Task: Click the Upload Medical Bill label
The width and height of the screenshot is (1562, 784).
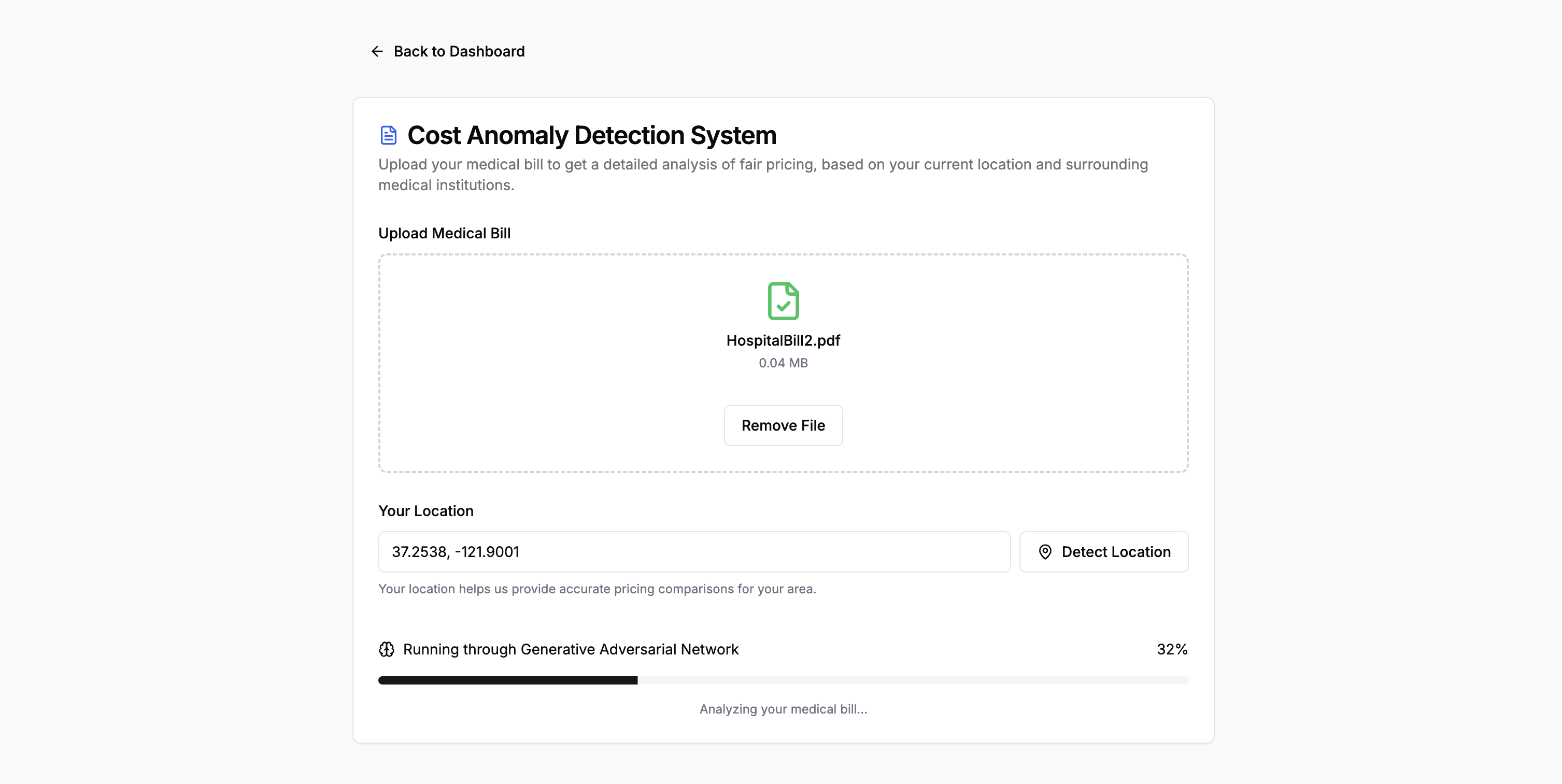Action: [x=444, y=234]
